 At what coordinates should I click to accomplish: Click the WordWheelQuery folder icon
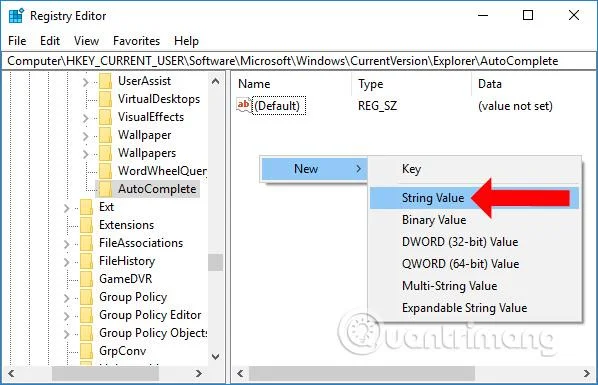coord(105,171)
